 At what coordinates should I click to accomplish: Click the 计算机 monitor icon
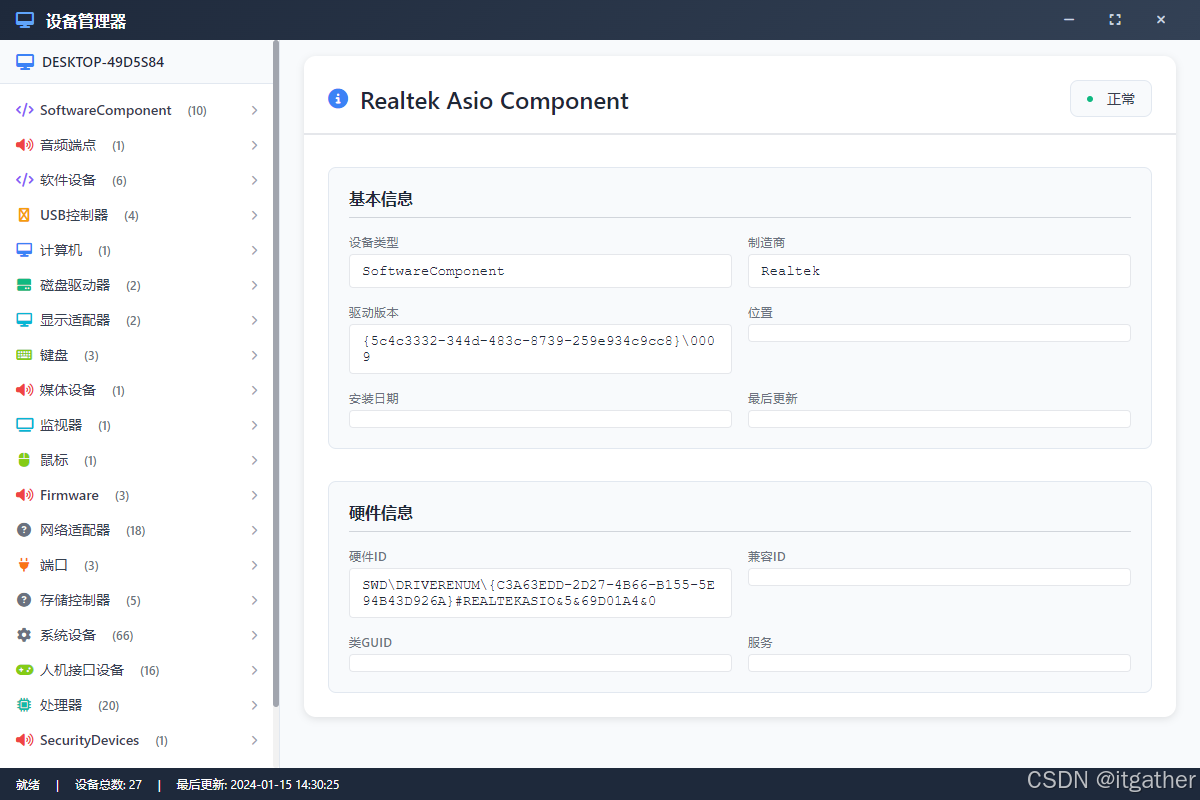[25, 250]
